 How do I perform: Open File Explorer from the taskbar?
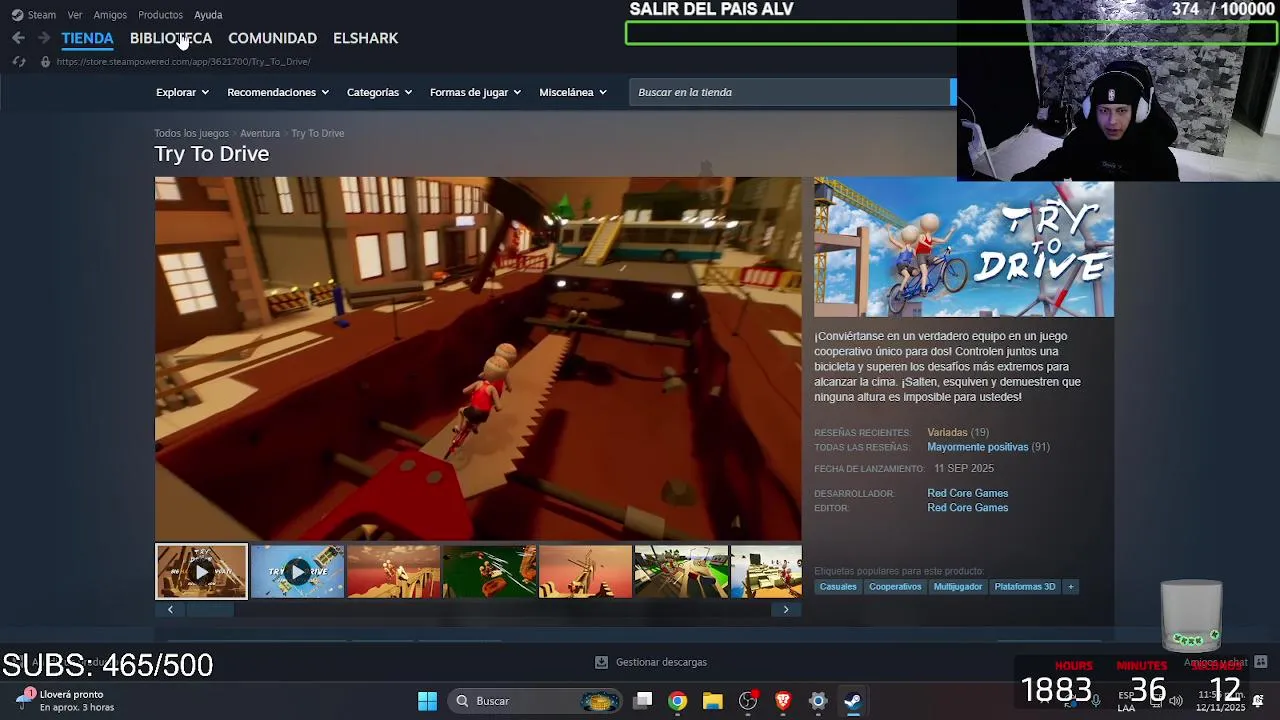[x=713, y=701]
